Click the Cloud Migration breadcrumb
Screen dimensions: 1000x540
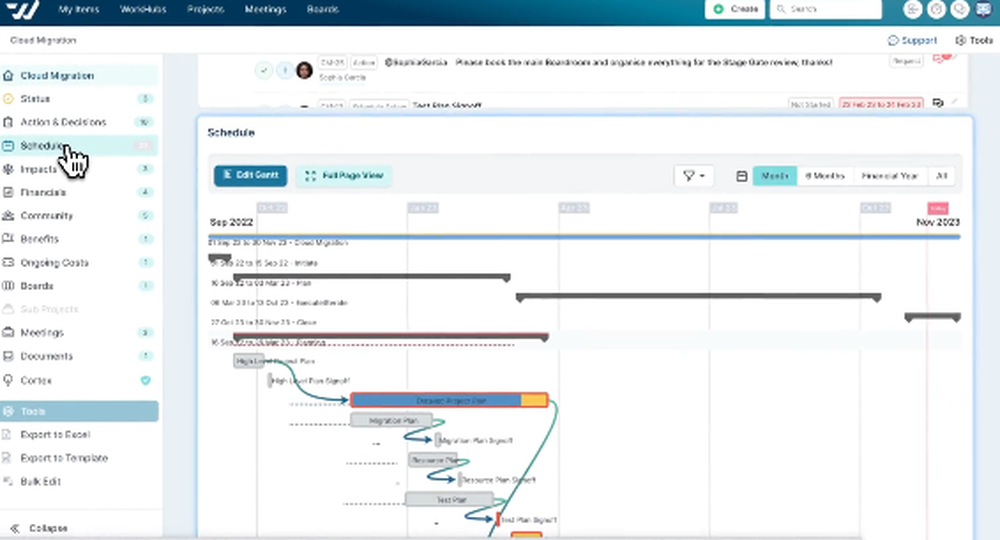pyautogui.click(x=43, y=40)
